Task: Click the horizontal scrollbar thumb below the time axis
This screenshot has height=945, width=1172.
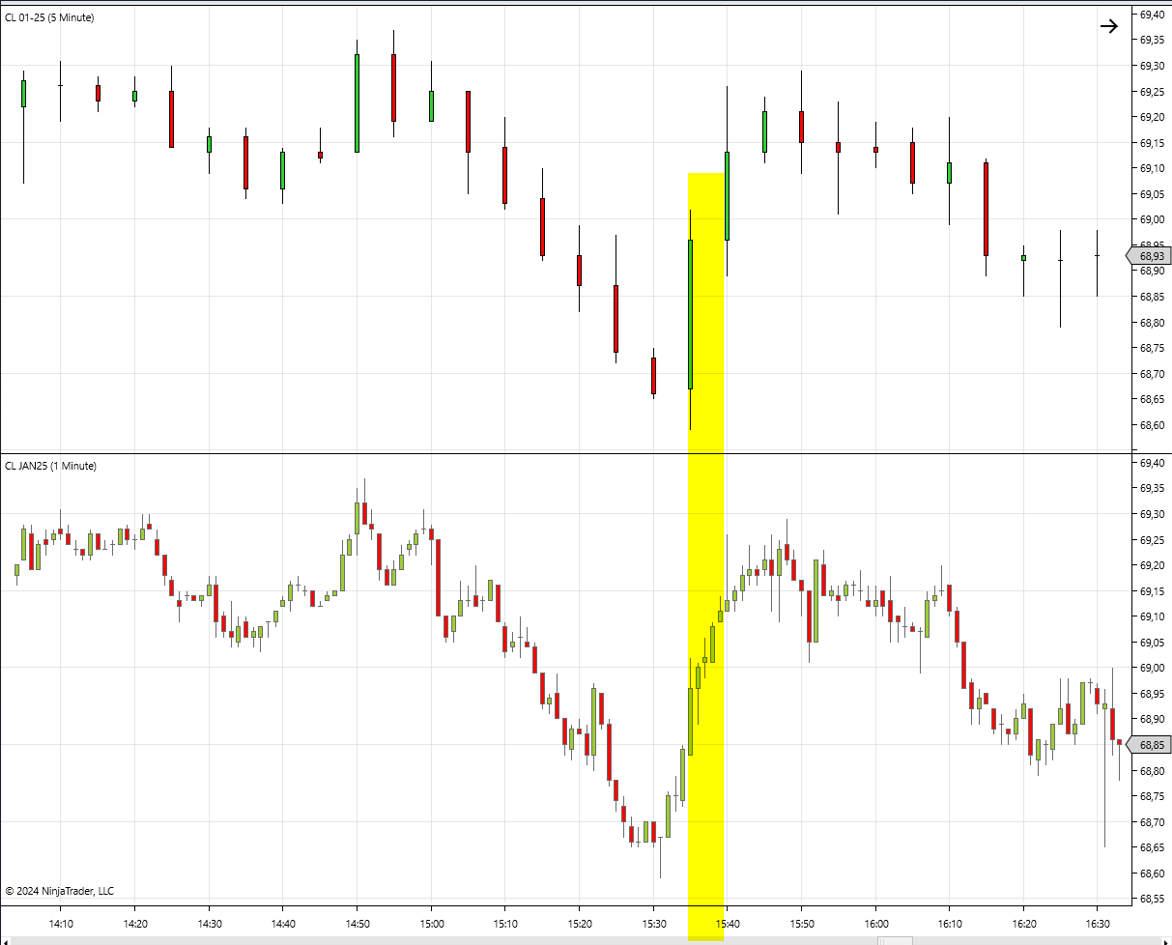Action: pyautogui.click(x=895, y=941)
